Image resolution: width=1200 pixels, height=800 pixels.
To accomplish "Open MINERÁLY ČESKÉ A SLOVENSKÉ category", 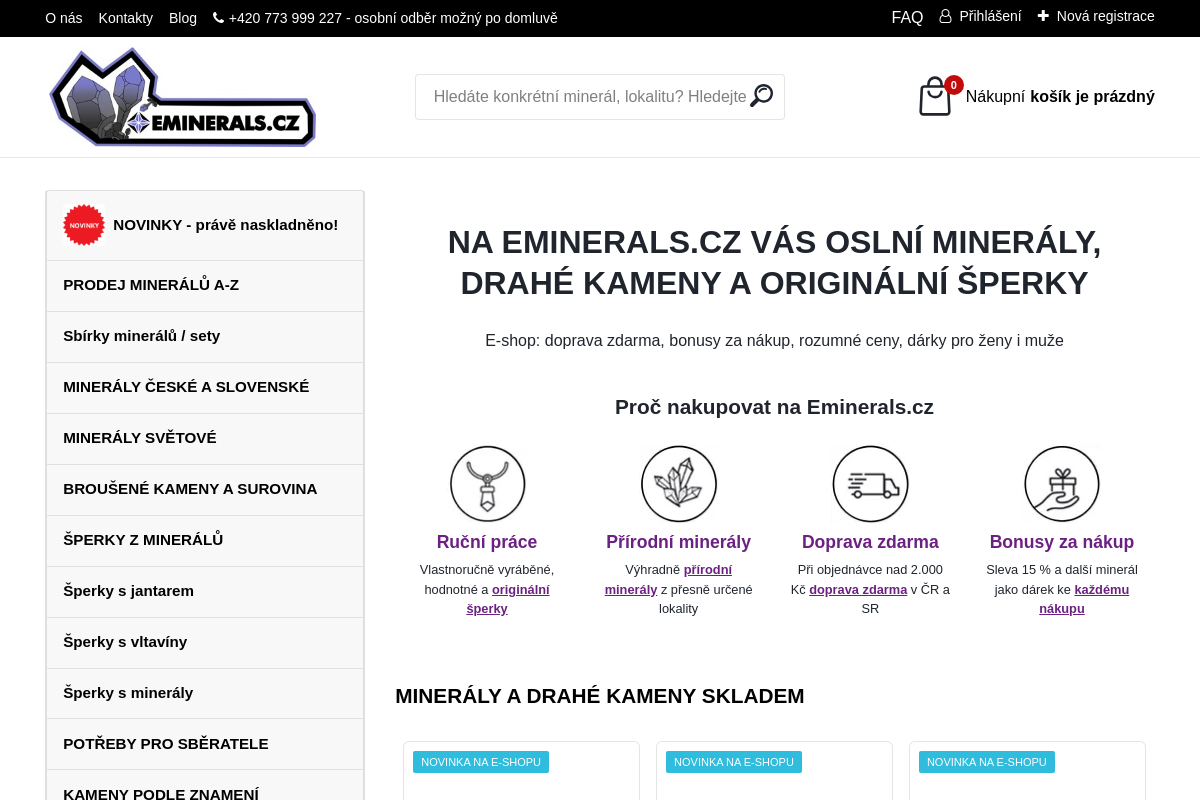I will [x=205, y=388].
